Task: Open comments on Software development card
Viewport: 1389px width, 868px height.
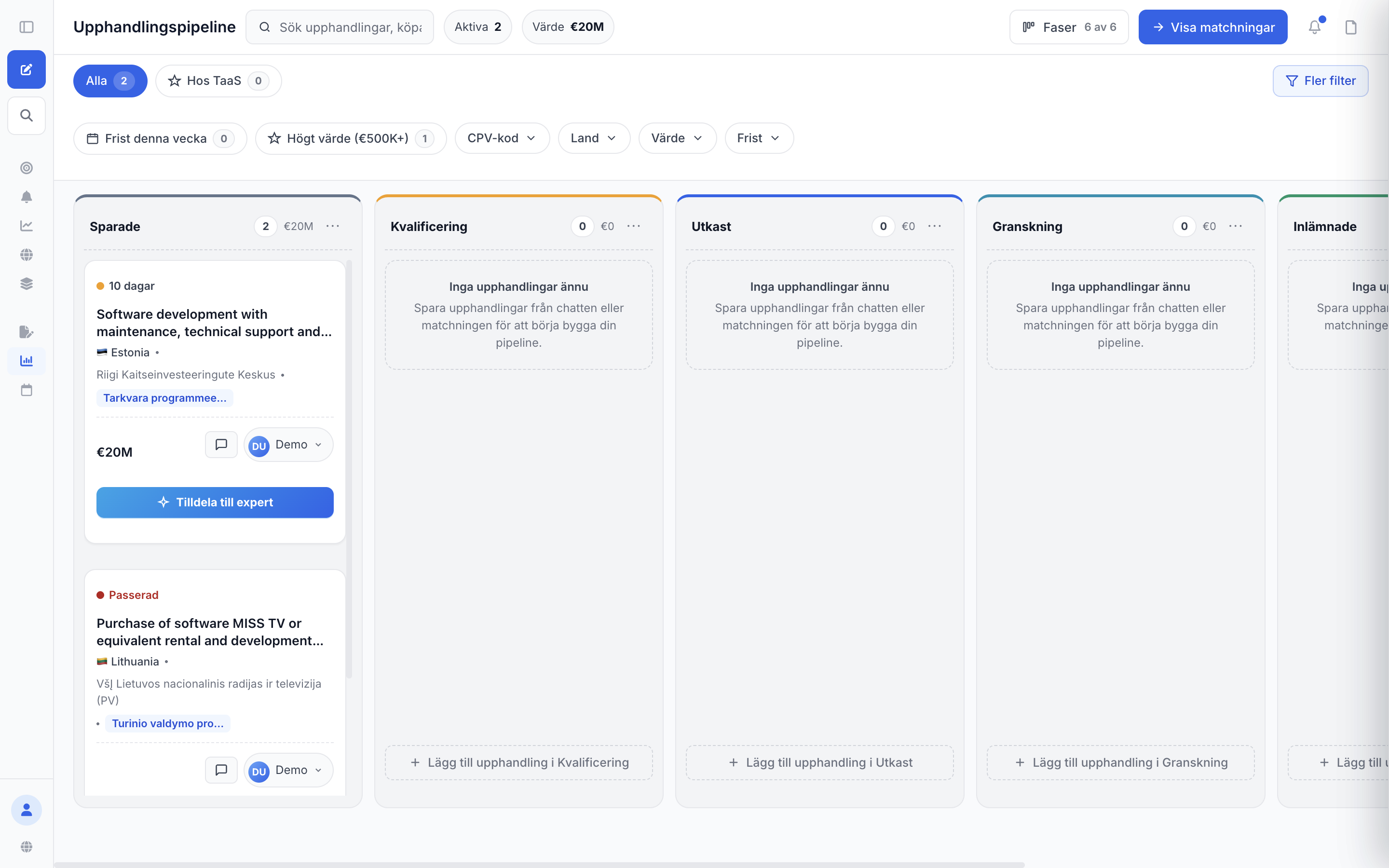Action: tap(221, 444)
